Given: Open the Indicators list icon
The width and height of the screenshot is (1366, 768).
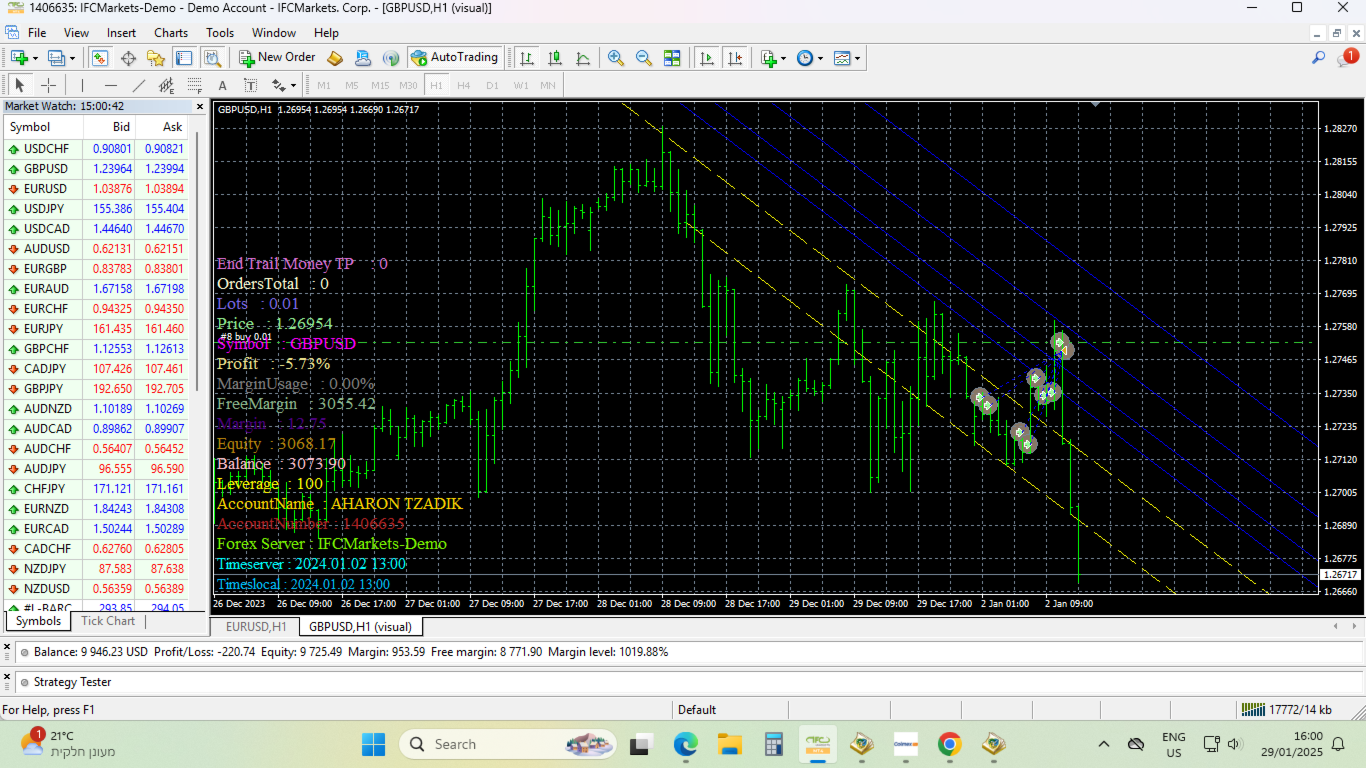Looking at the screenshot, I should click(x=768, y=58).
